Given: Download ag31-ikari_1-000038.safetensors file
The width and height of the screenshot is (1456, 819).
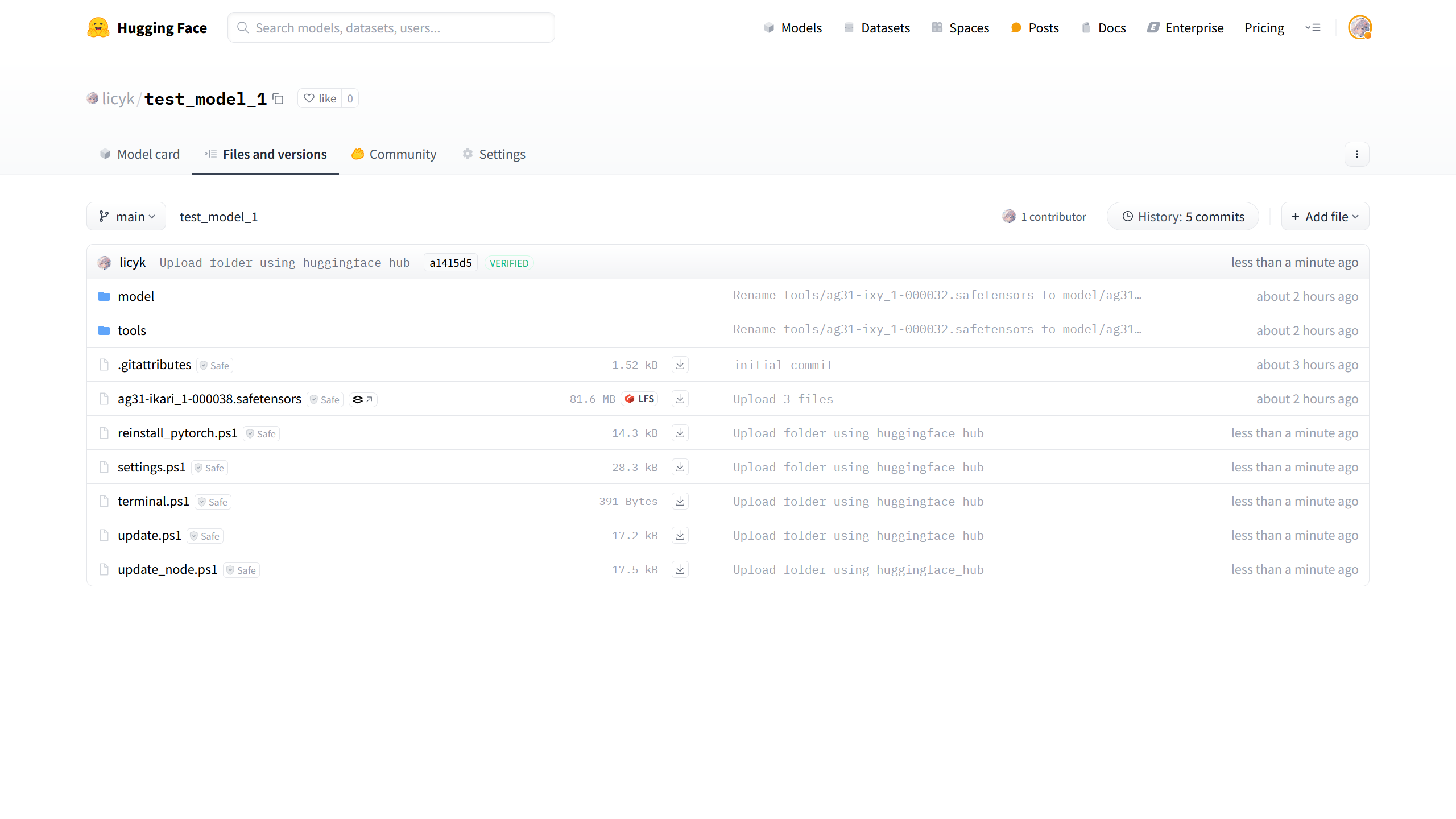Looking at the screenshot, I should [680, 399].
